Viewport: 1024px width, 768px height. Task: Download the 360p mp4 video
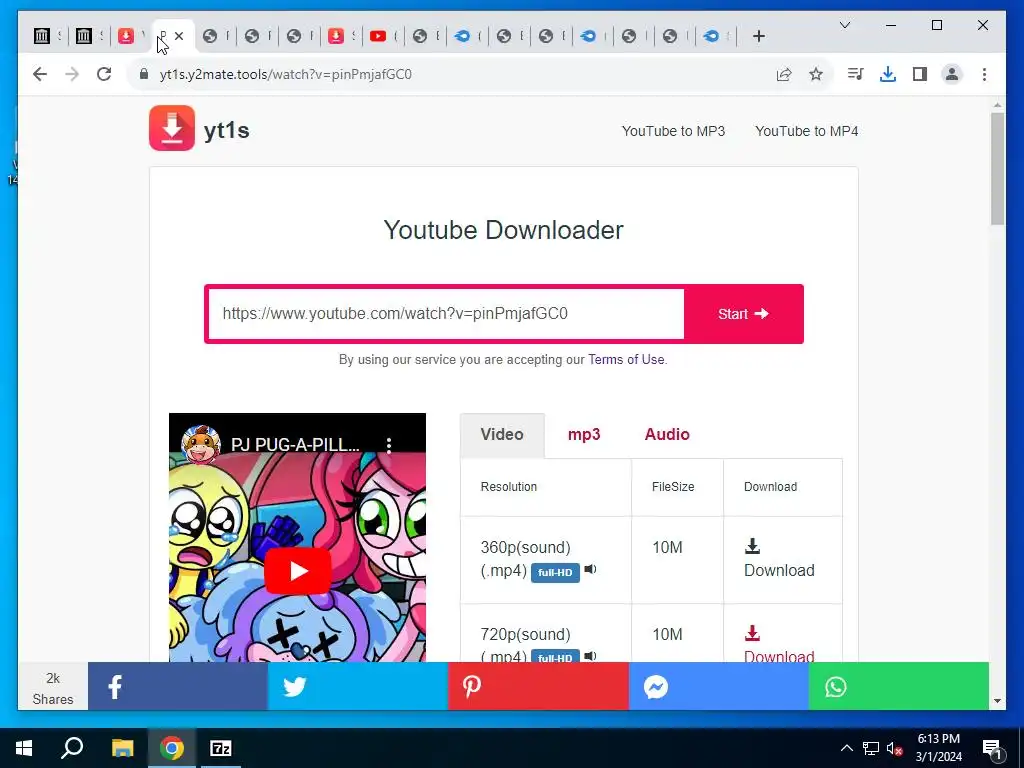point(779,559)
